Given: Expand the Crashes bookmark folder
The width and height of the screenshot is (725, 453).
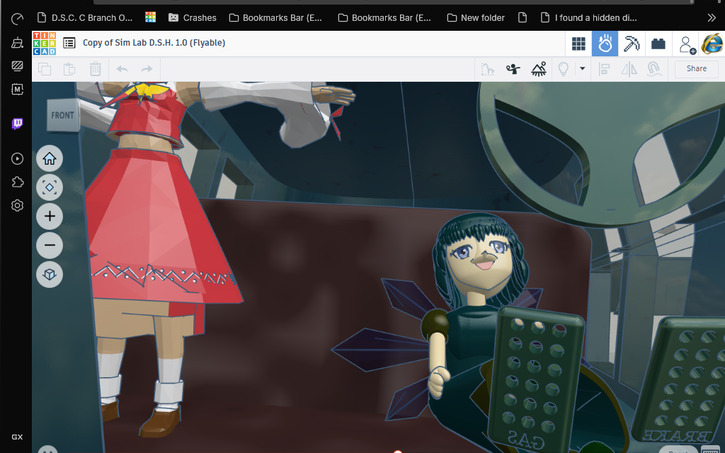Looking at the screenshot, I should pos(192,18).
